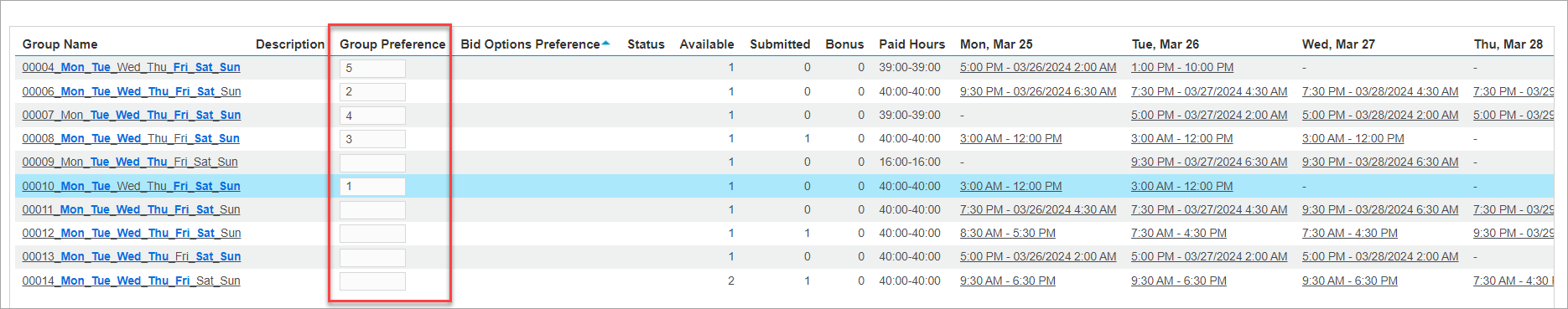Open group 00010_Mon_Tue_Wed_Thu_Fri_Sat_Sun link

(131, 186)
